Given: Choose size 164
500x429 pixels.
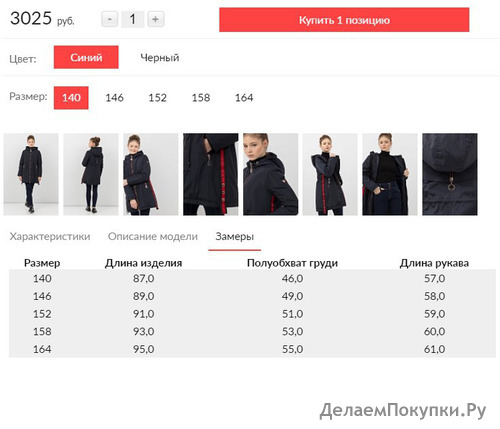Looking at the screenshot, I should coord(244,98).
